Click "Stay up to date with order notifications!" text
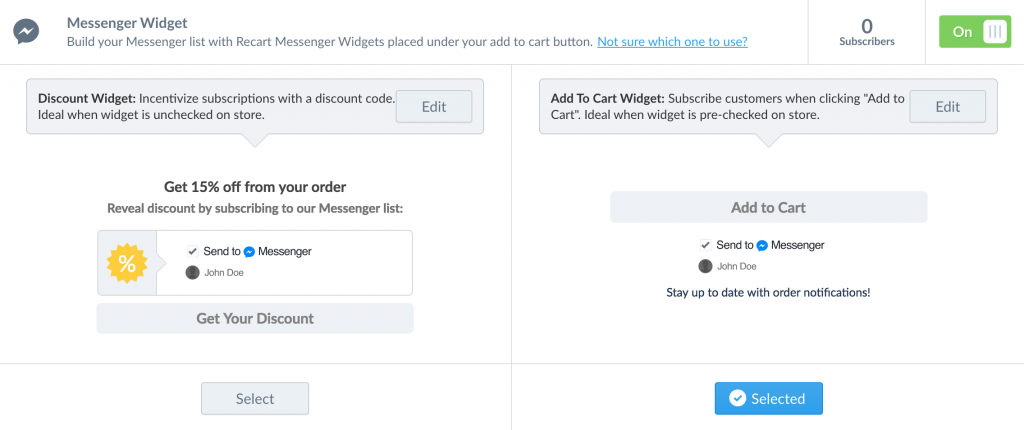 (x=768, y=292)
